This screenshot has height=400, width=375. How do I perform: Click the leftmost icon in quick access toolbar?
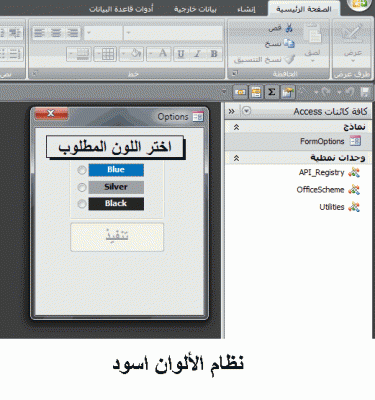240,92
